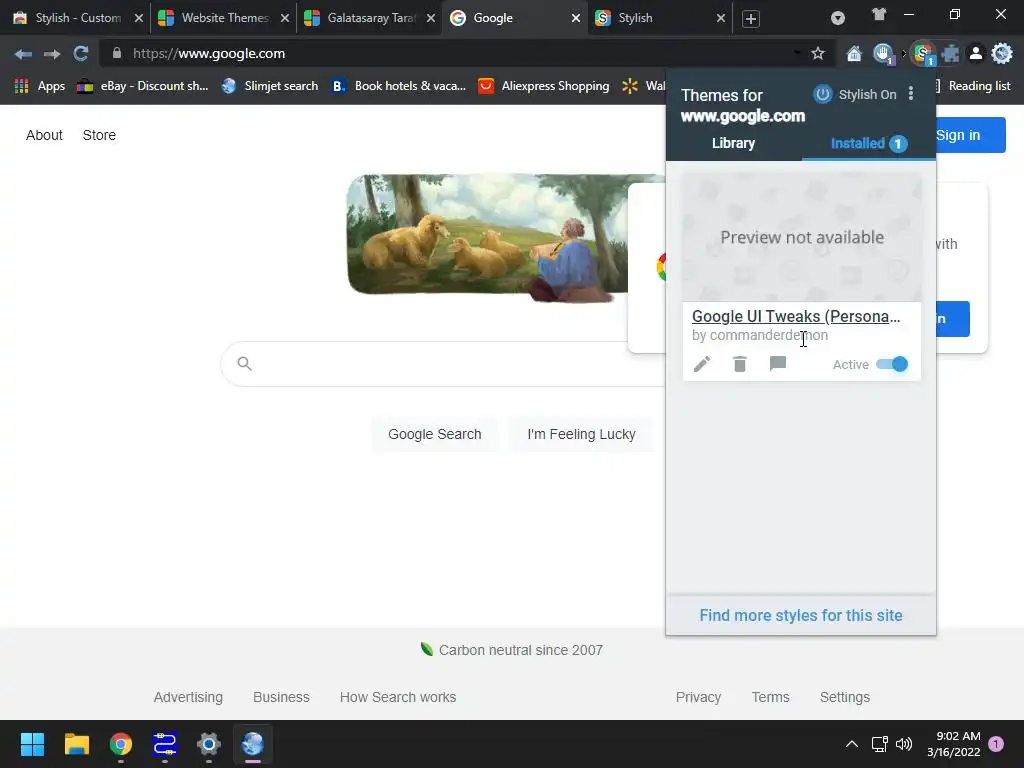Open Google's About page
The width and height of the screenshot is (1024, 768).
click(x=44, y=135)
